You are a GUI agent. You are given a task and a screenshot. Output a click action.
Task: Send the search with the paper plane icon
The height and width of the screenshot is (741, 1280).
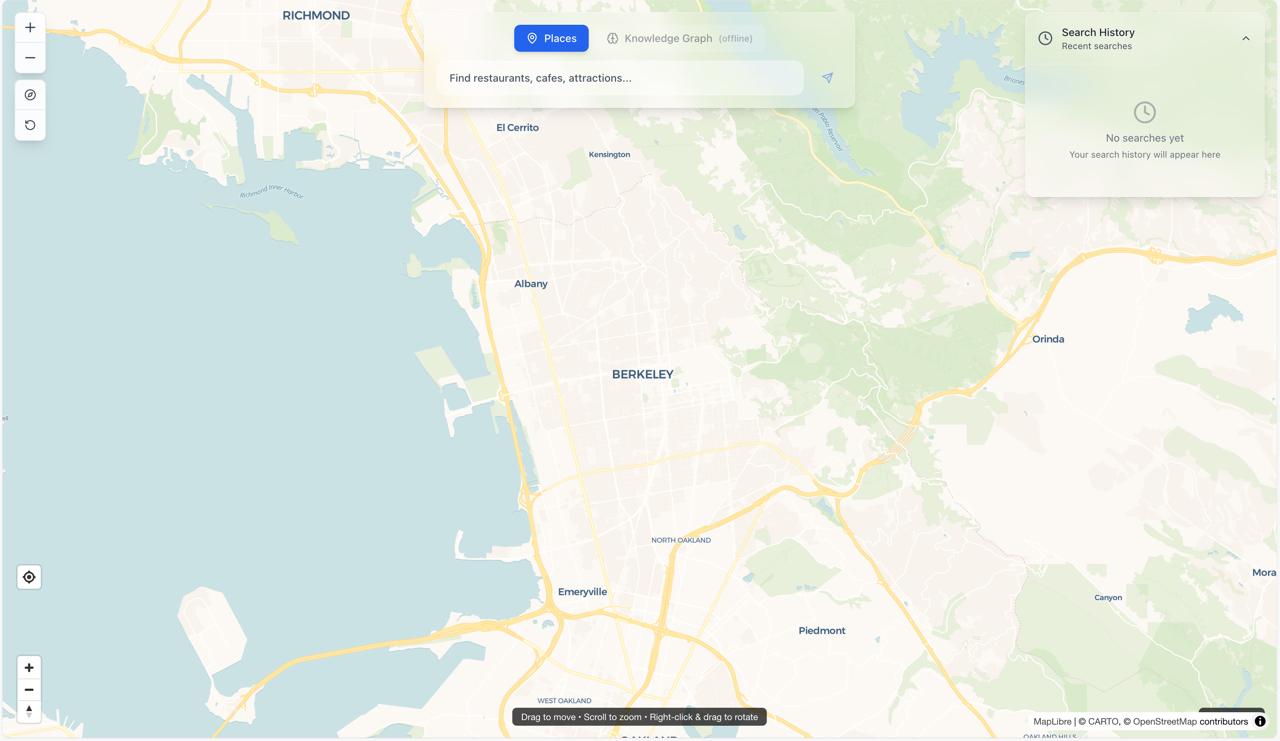[x=828, y=78]
